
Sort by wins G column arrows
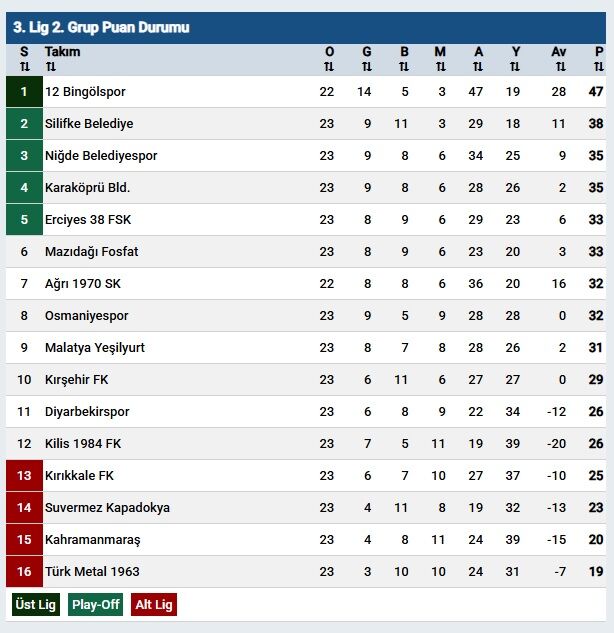[x=367, y=67]
